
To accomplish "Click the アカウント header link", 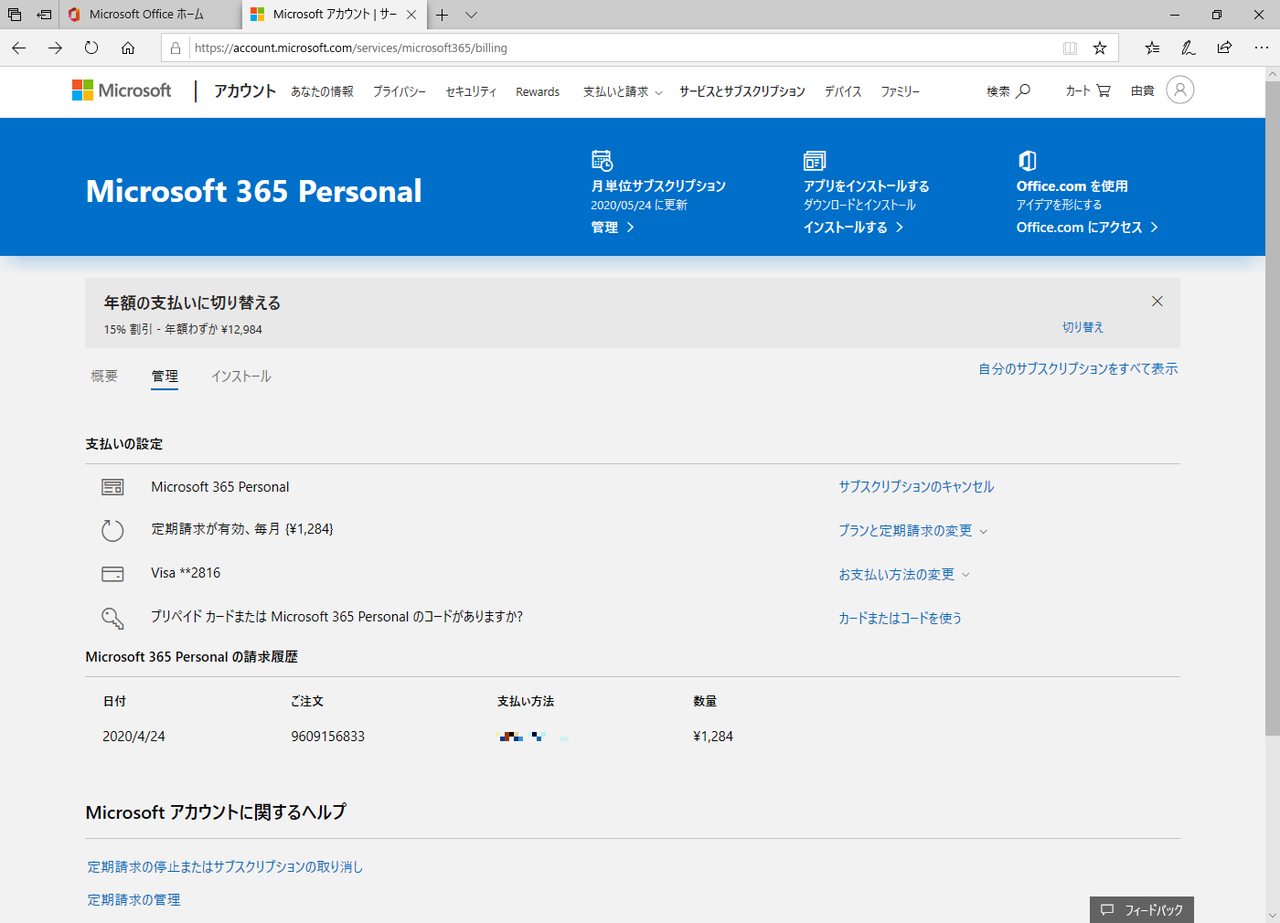I will (245, 91).
